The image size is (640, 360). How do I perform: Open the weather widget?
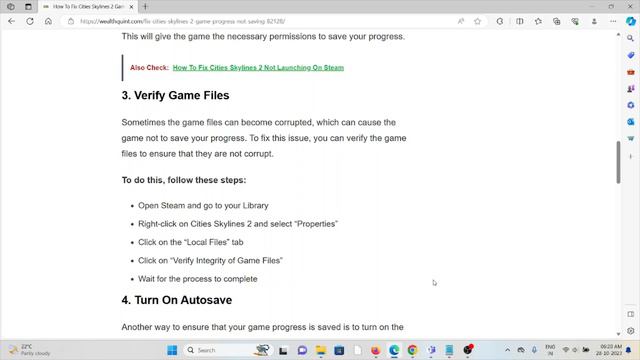point(30,350)
